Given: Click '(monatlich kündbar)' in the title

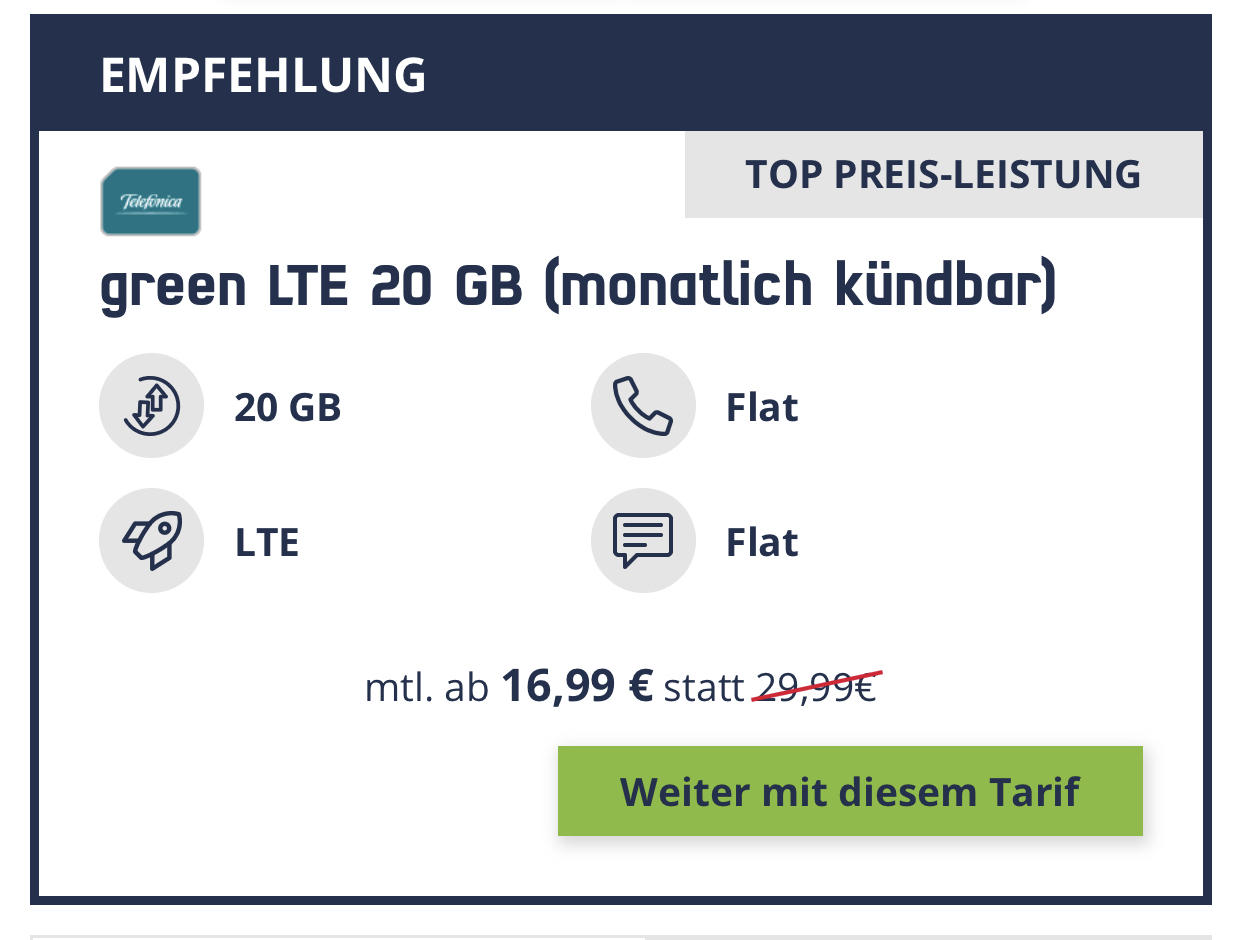Looking at the screenshot, I should [x=800, y=288].
